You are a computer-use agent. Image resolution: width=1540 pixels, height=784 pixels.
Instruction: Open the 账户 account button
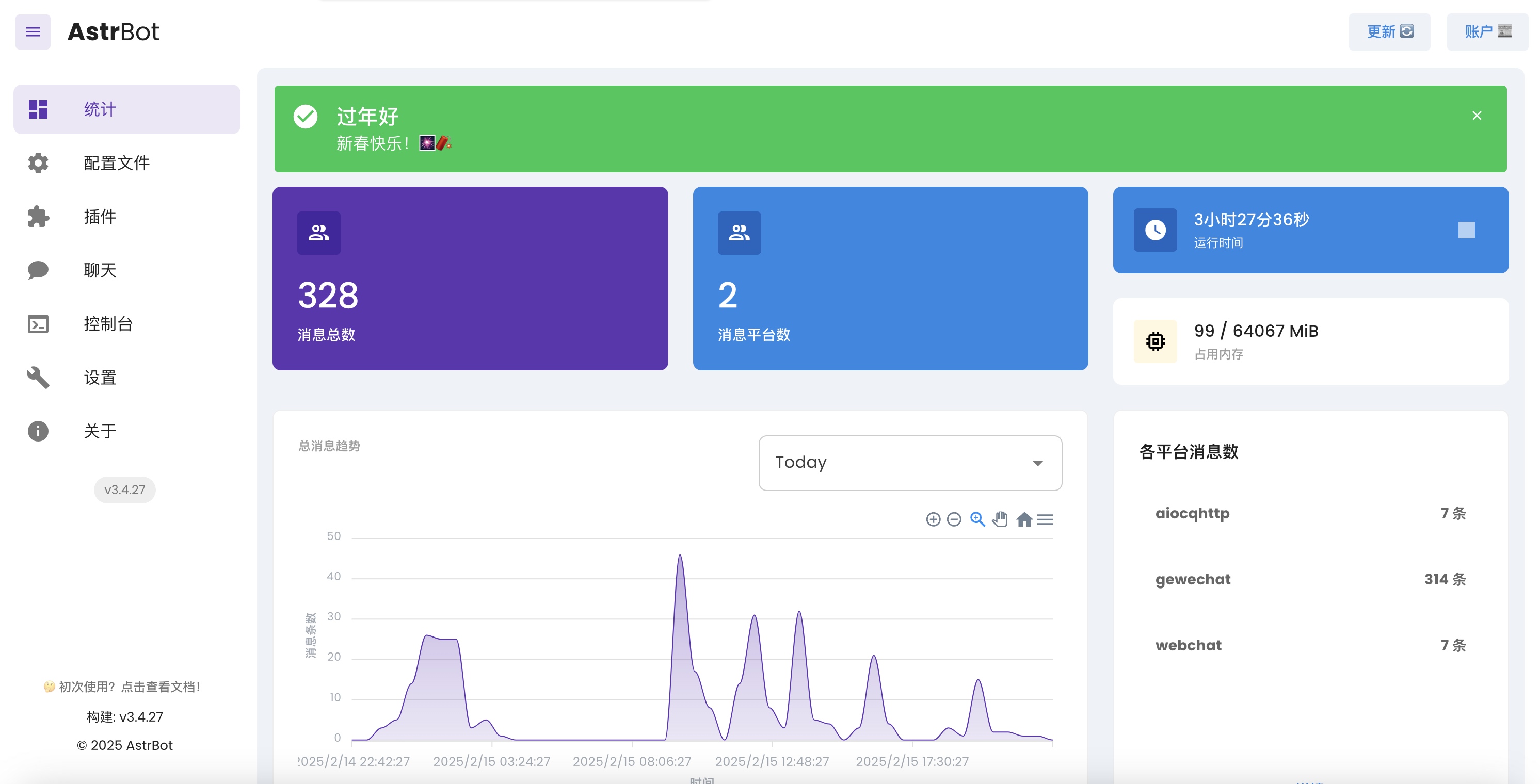[x=1487, y=31]
